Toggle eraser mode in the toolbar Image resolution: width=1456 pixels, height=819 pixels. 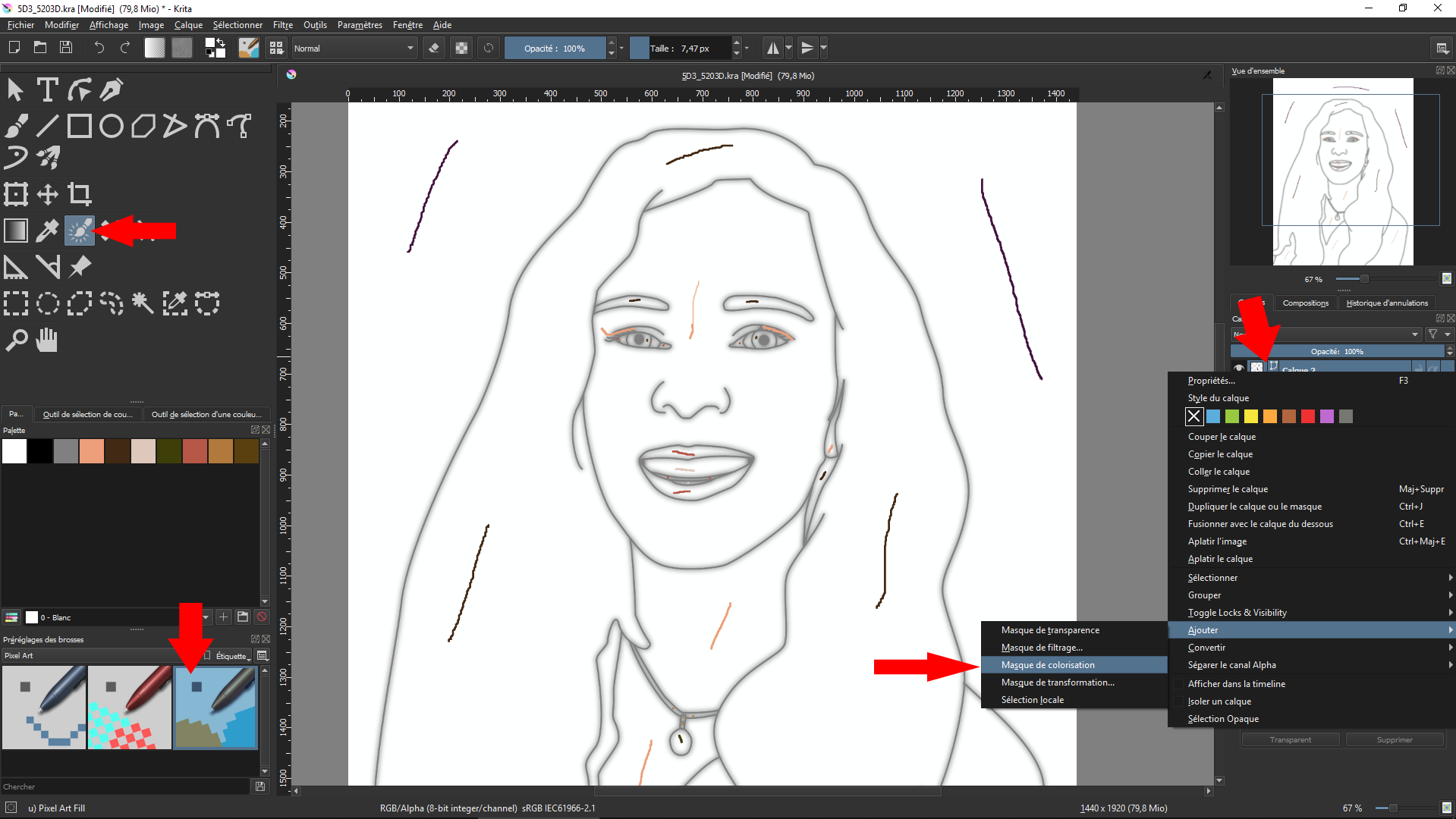point(434,48)
